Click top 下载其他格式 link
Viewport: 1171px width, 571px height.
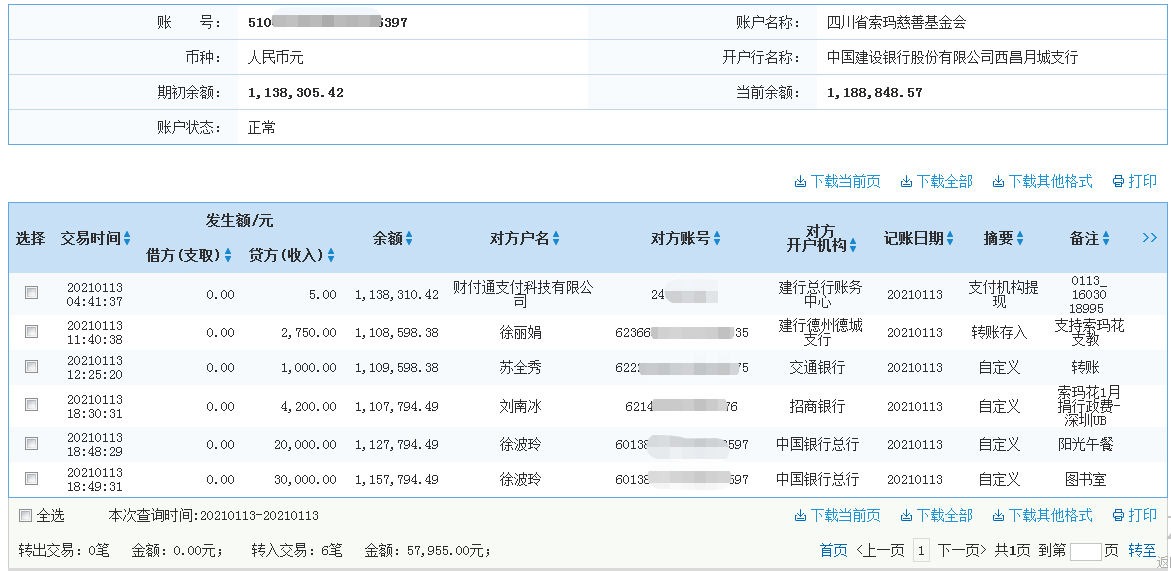[1043, 181]
